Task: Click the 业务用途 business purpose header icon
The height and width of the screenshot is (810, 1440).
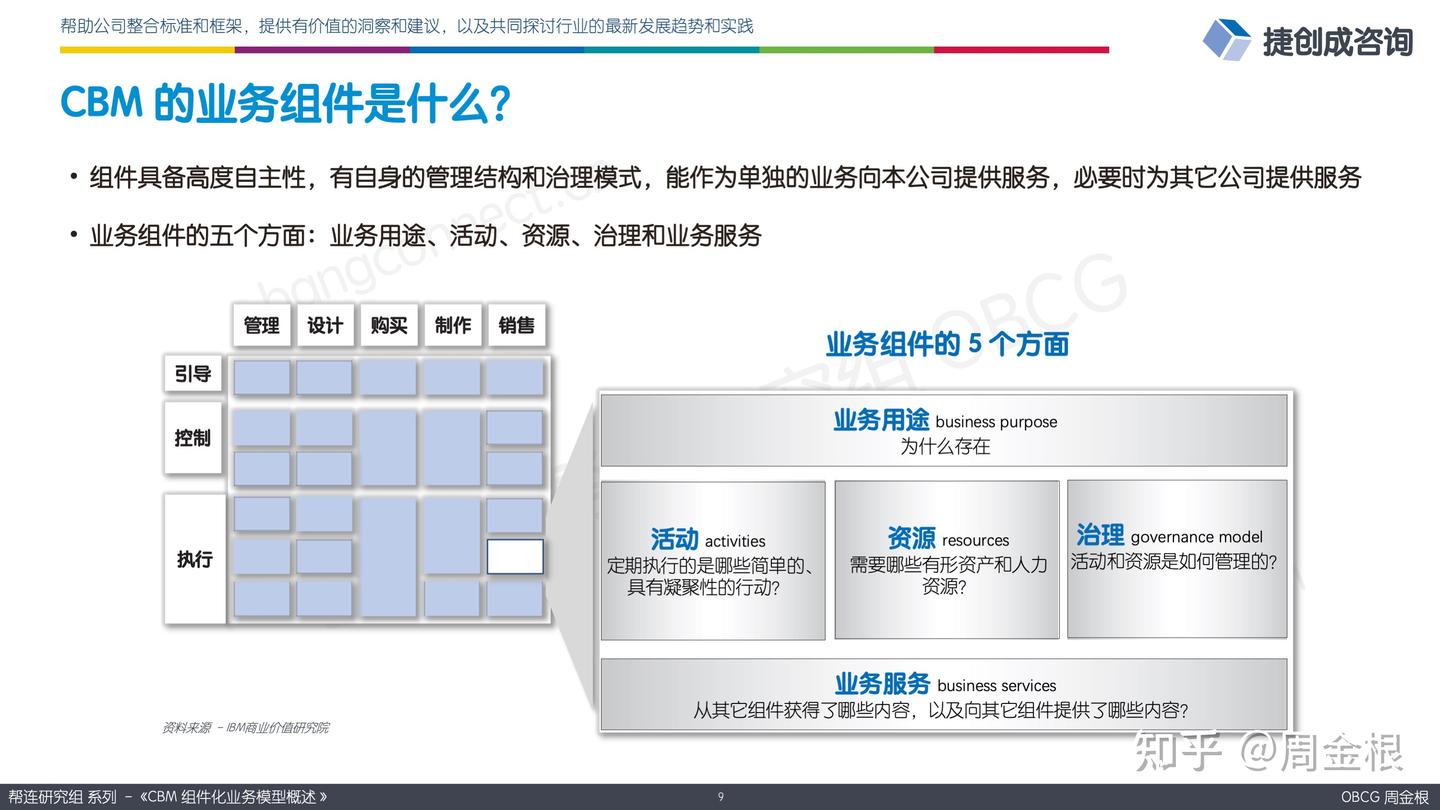Action: coord(880,420)
